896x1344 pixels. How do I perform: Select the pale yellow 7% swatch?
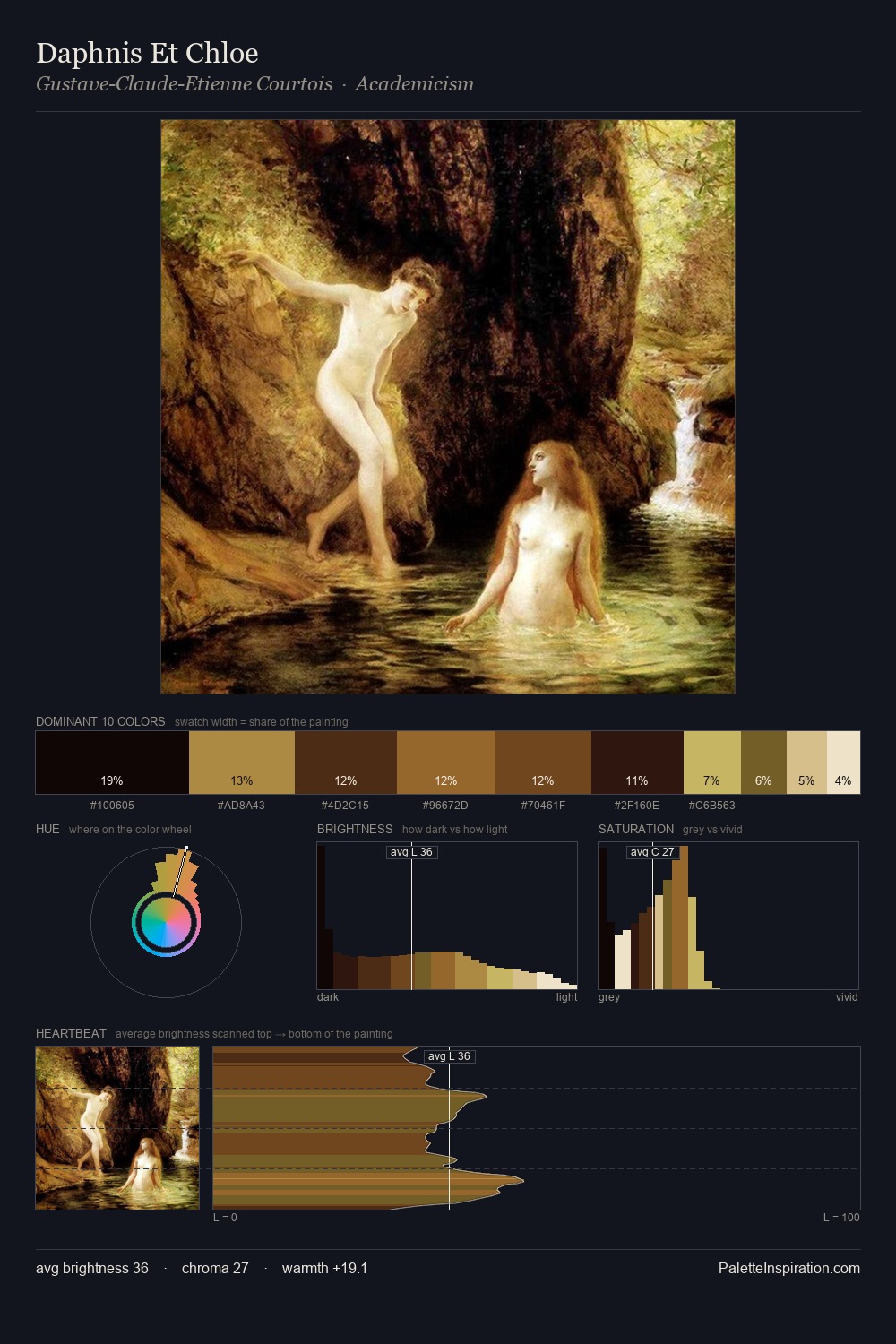pyautogui.click(x=712, y=762)
